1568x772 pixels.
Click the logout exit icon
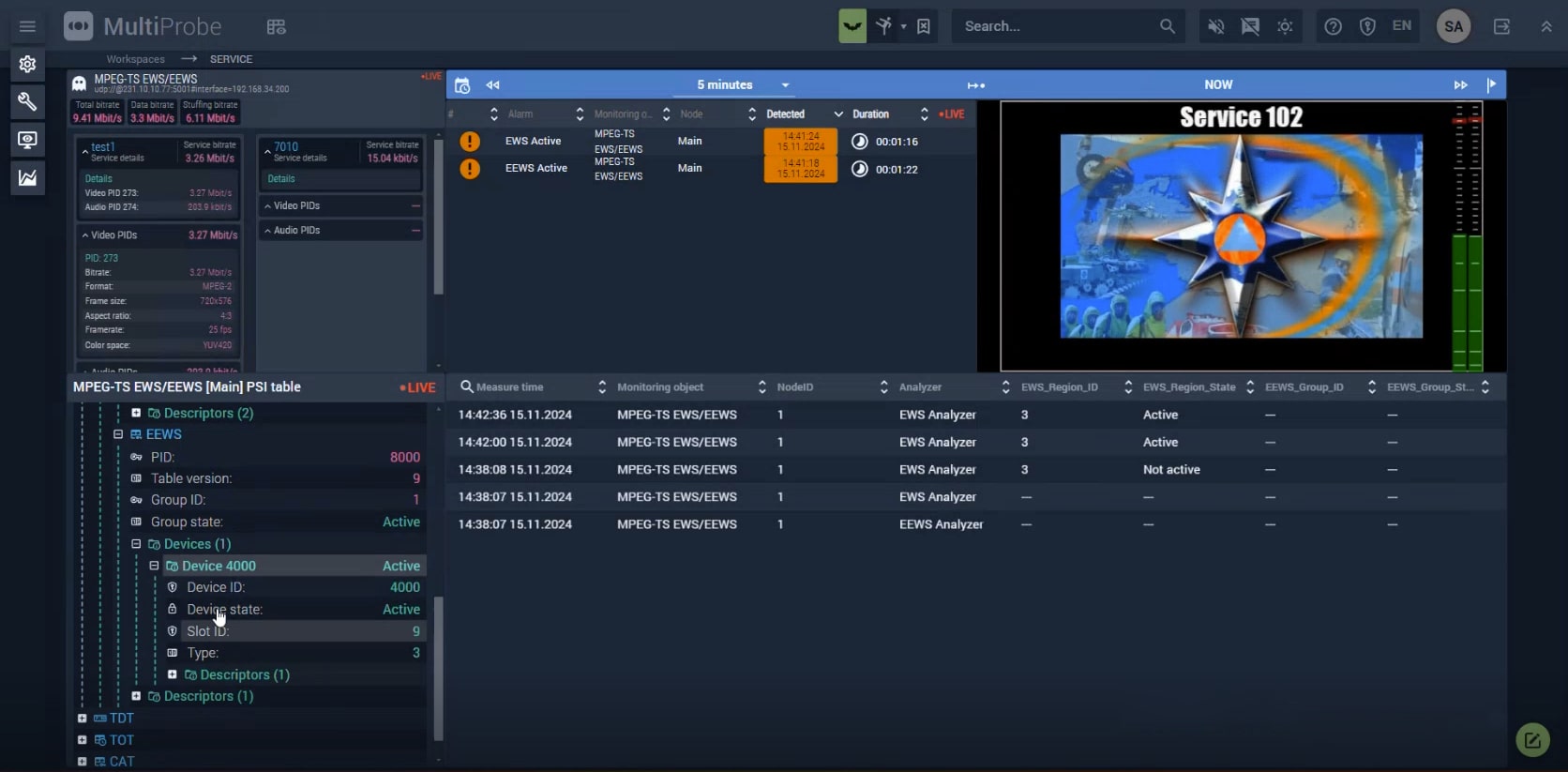(x=1502, y=26)
